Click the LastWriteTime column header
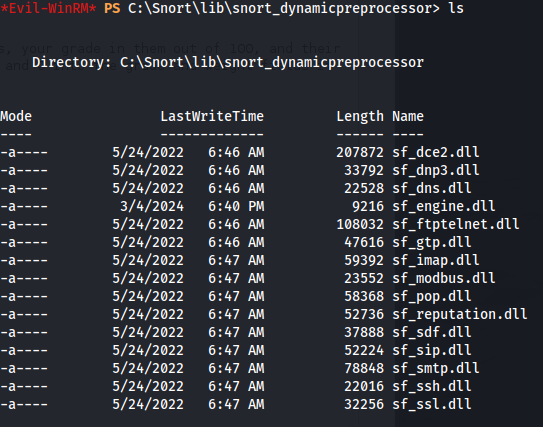Screen dimensions: 543x427 pyautogui.click(x=212, y=116)
